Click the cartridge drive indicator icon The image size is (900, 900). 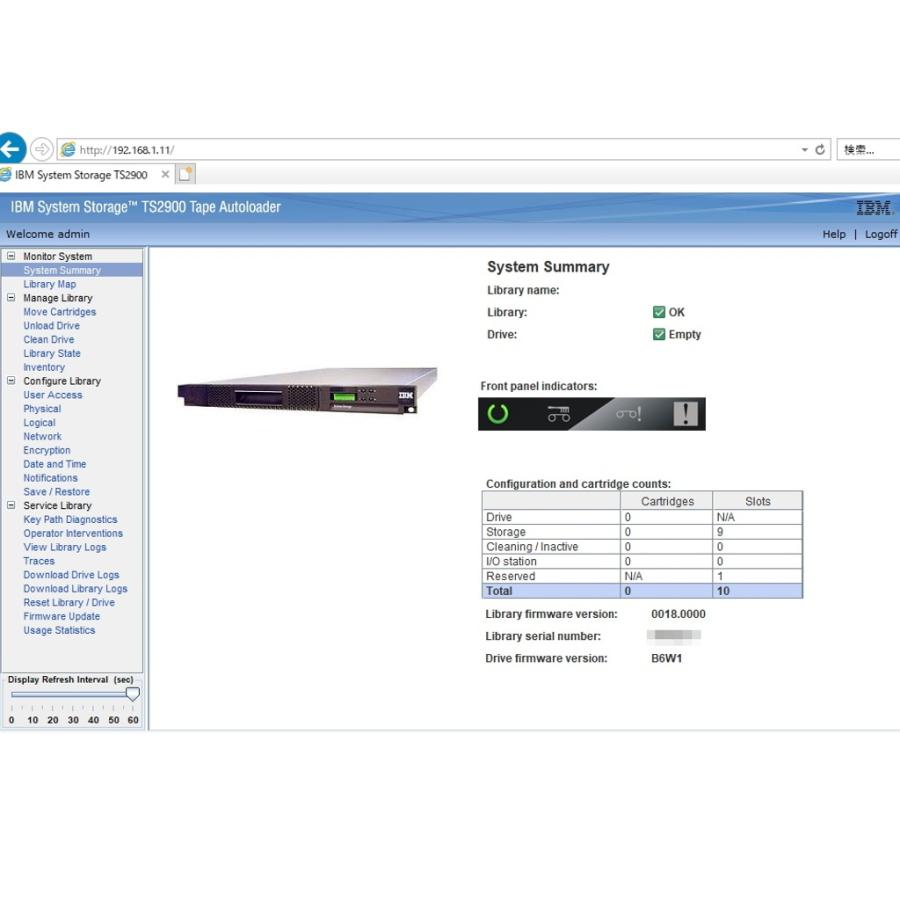[x=558, y=414]
